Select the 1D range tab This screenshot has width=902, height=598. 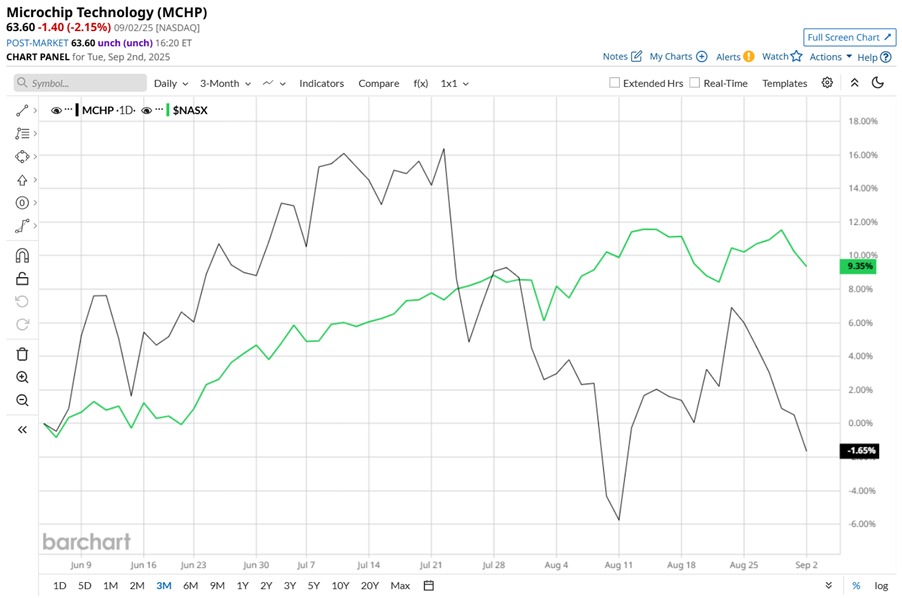click(59, 585)
